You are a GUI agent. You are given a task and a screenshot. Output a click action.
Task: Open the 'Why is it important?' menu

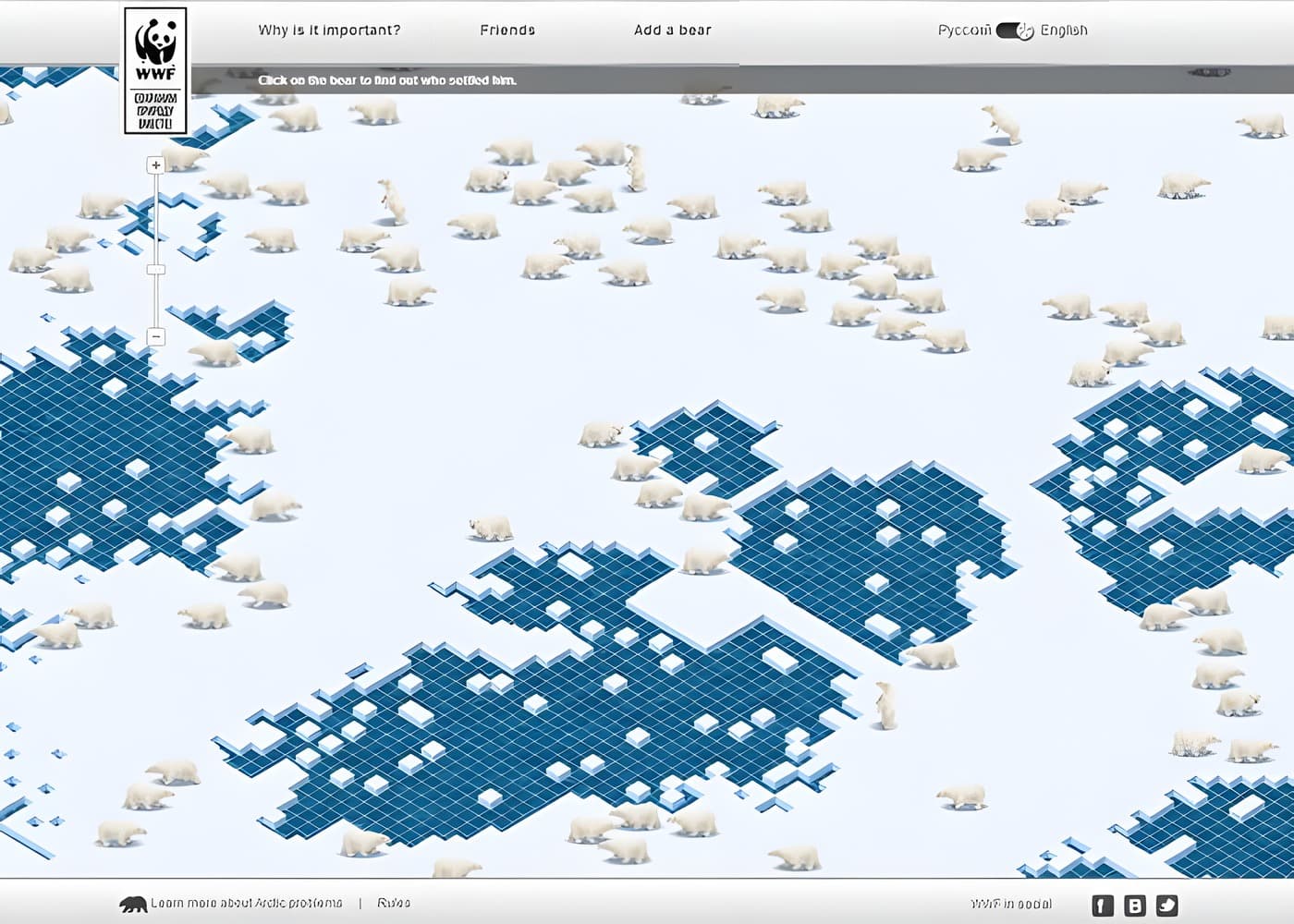pos(329,30)
